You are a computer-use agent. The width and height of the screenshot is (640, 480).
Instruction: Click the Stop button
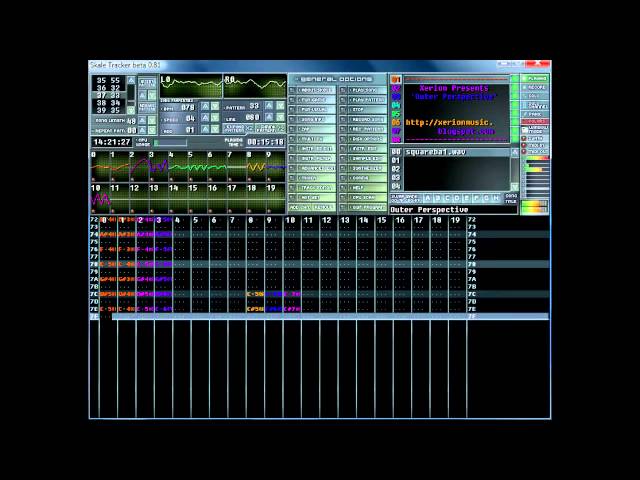pos(367,109)
